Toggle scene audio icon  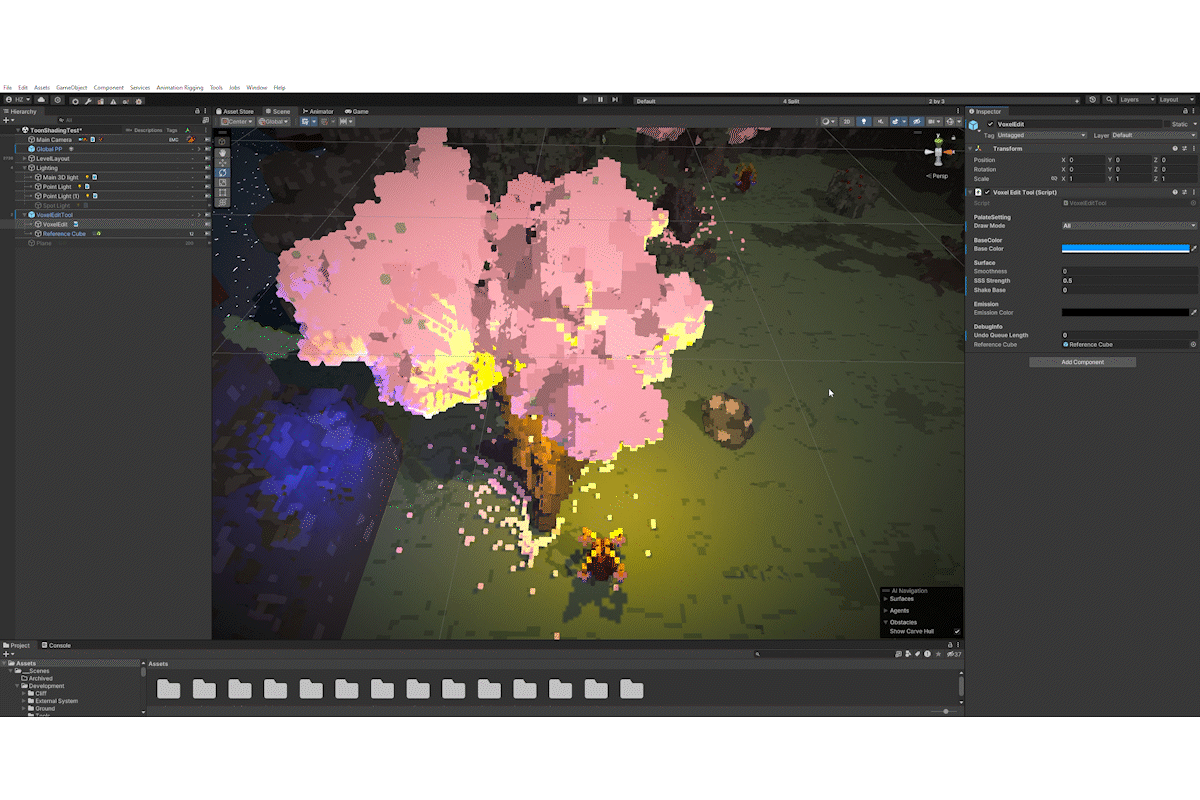pos(880,121)
